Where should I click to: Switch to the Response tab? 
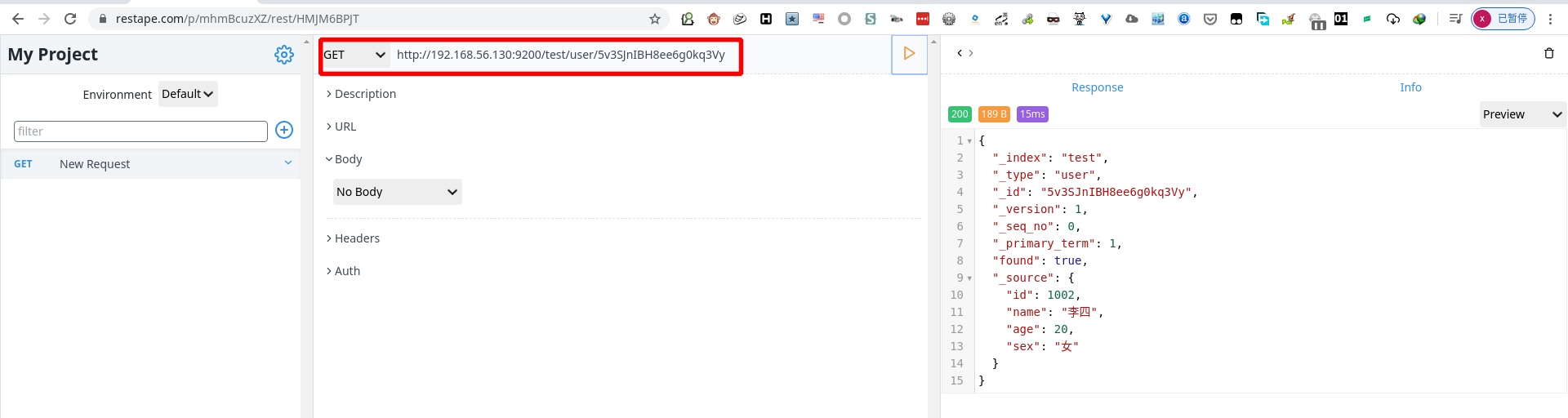(x=1097, y=87)
